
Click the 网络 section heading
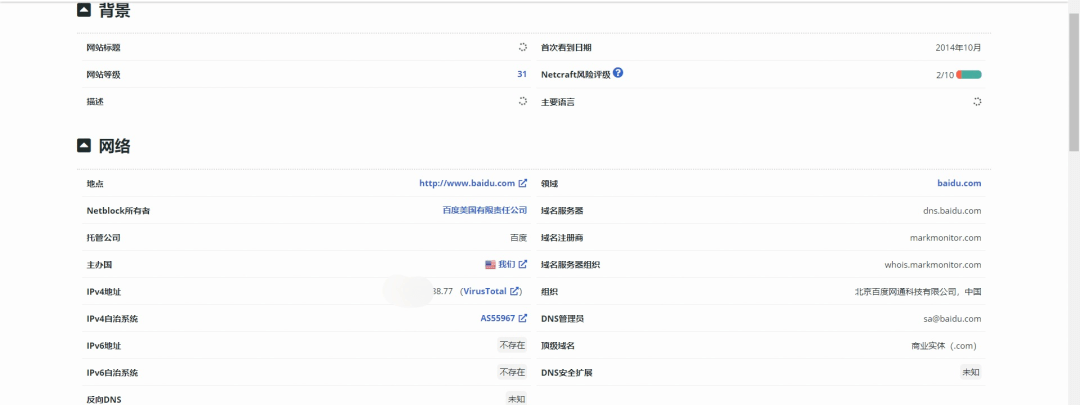114,145
